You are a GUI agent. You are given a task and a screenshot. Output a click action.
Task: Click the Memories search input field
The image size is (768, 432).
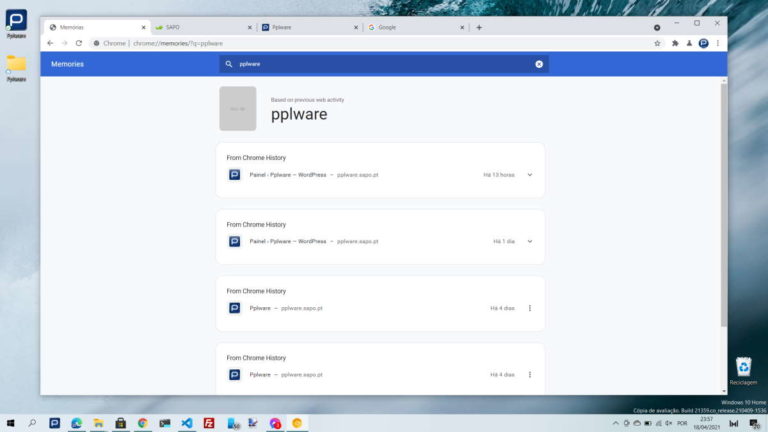point(385,64)
